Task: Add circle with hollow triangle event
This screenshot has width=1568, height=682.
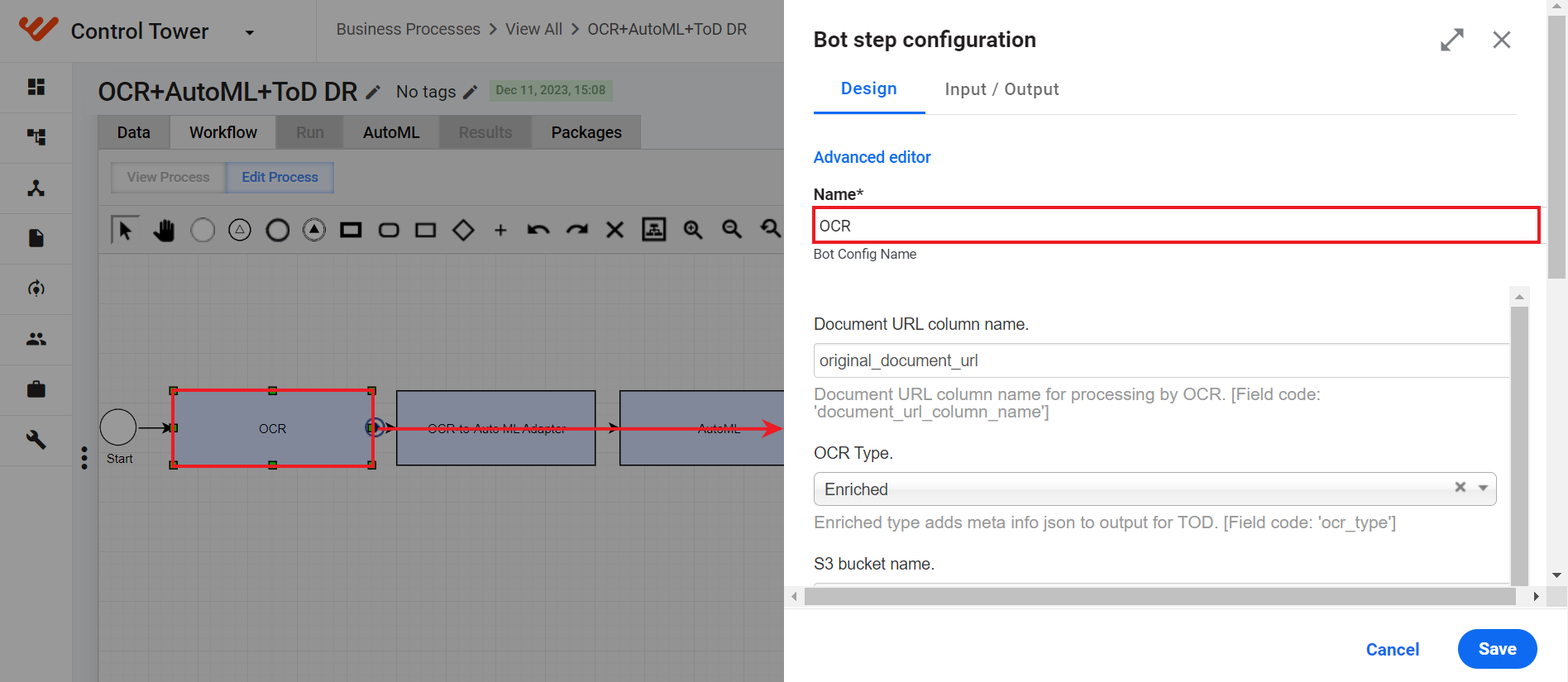Action: point(240,230)
